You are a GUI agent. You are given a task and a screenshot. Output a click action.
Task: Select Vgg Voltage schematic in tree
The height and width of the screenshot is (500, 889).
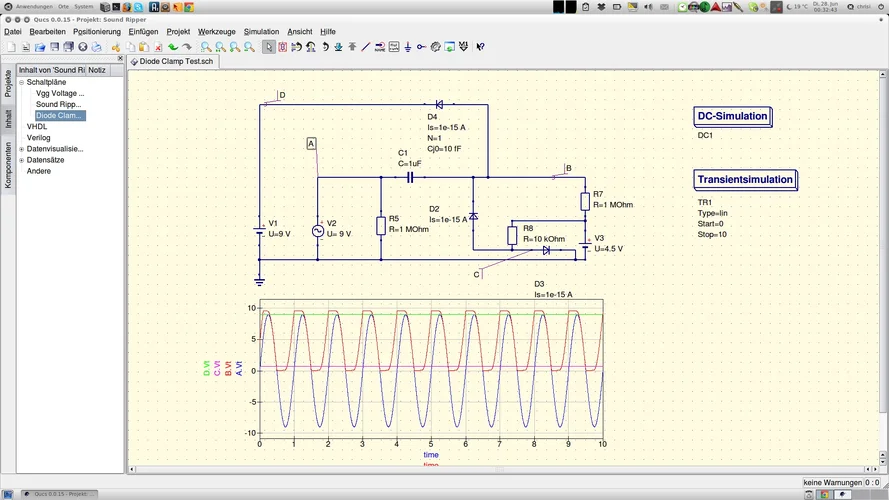click(x=60, y=93)
